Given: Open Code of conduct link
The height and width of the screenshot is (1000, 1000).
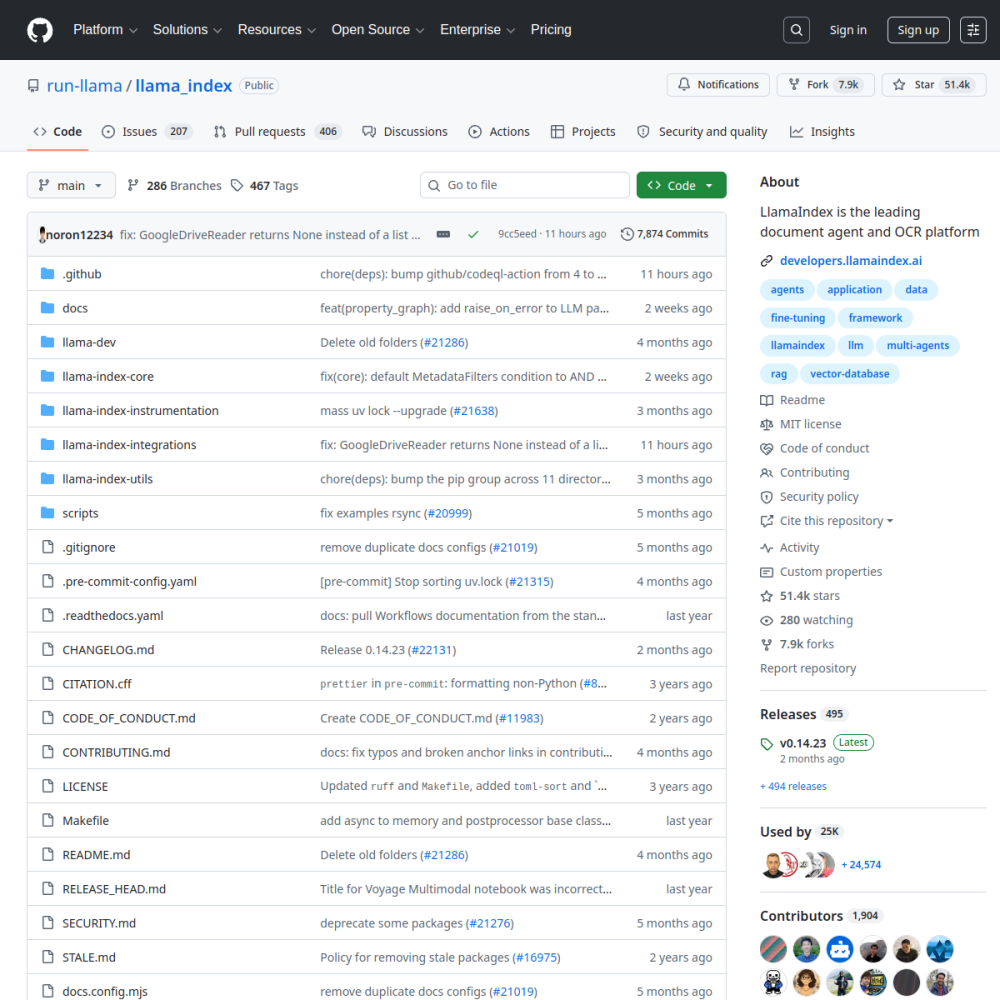Looking at the screenshot, I should 814,448.
